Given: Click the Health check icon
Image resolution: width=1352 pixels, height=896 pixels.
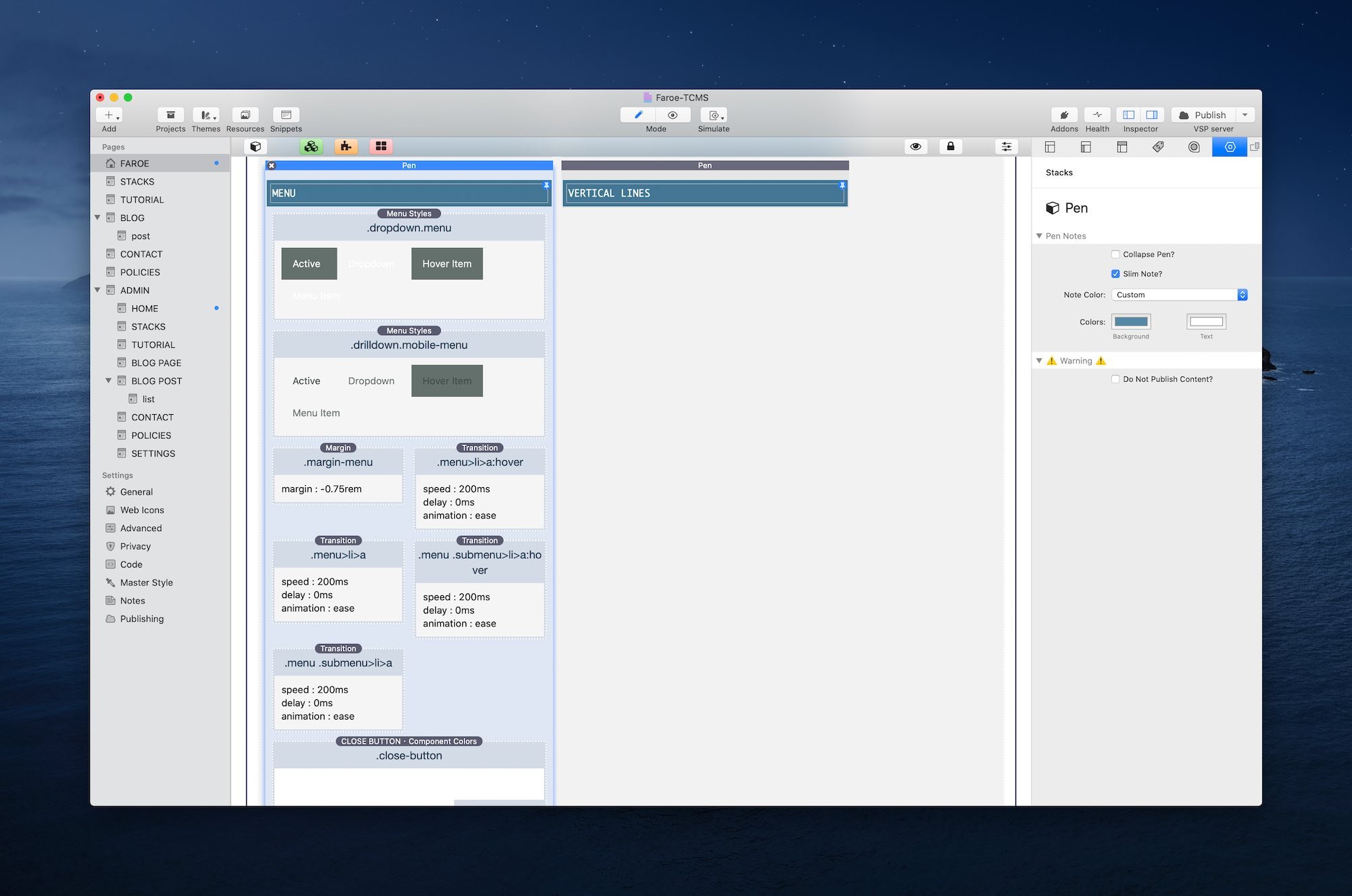Looking at the screenshot, I should (1097, 115).
